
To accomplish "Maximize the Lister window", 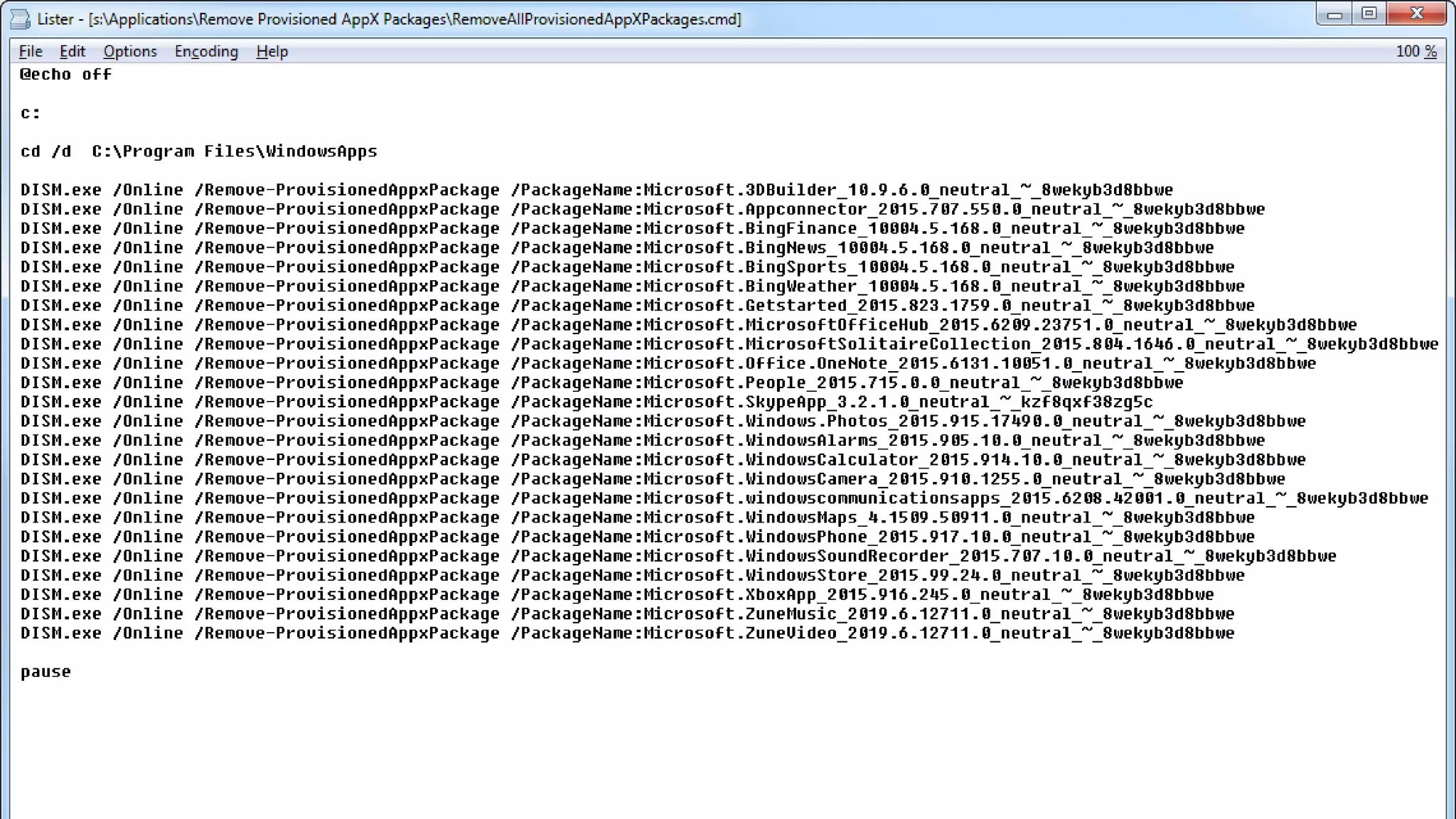I will [1369, 14].
